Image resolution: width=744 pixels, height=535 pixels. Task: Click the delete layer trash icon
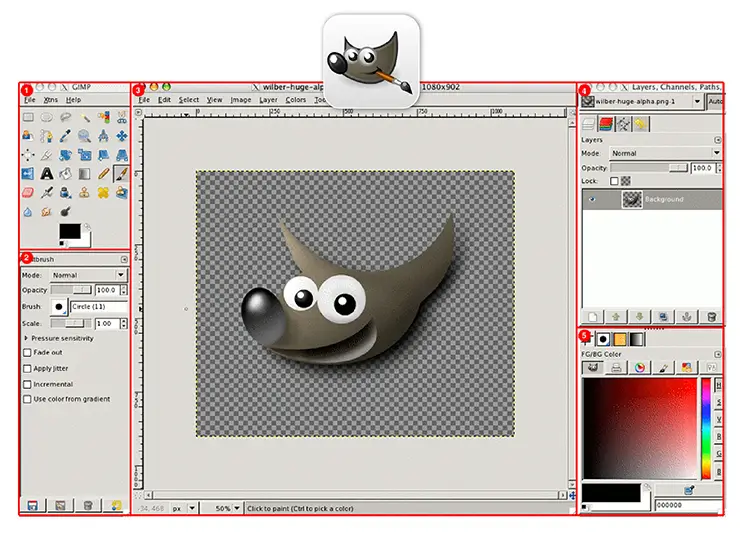tap(711, 316)
